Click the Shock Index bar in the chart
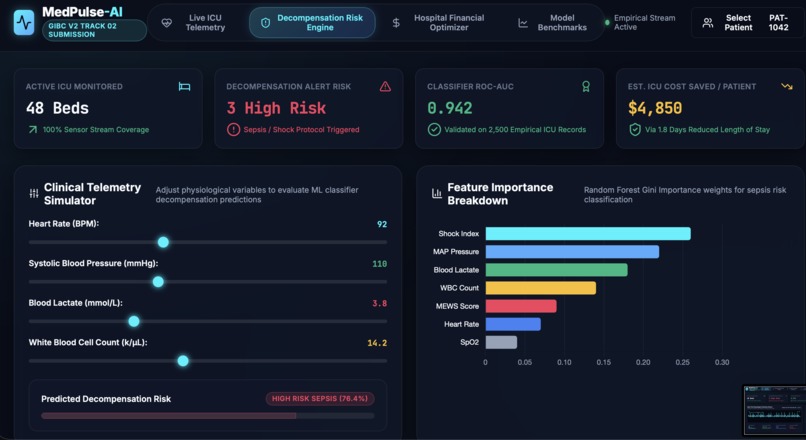This screenshot has height=440, width=806. click(588, 234)
